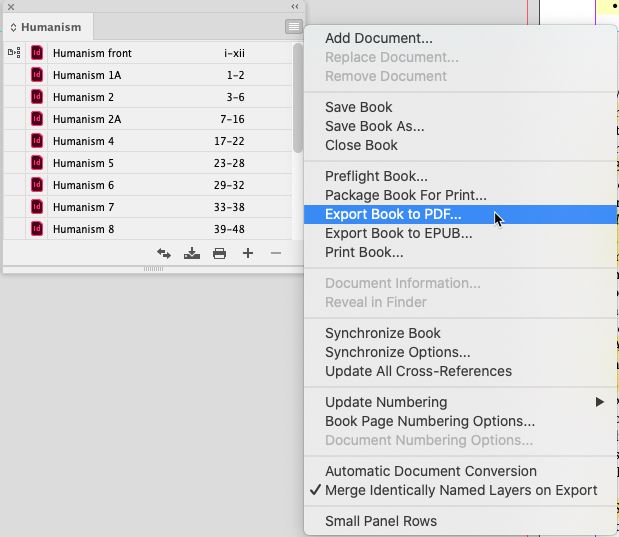Click the InDesign icon of Humanism 8
The height and width of the screenshot is (537, 619).
(37, 229)
